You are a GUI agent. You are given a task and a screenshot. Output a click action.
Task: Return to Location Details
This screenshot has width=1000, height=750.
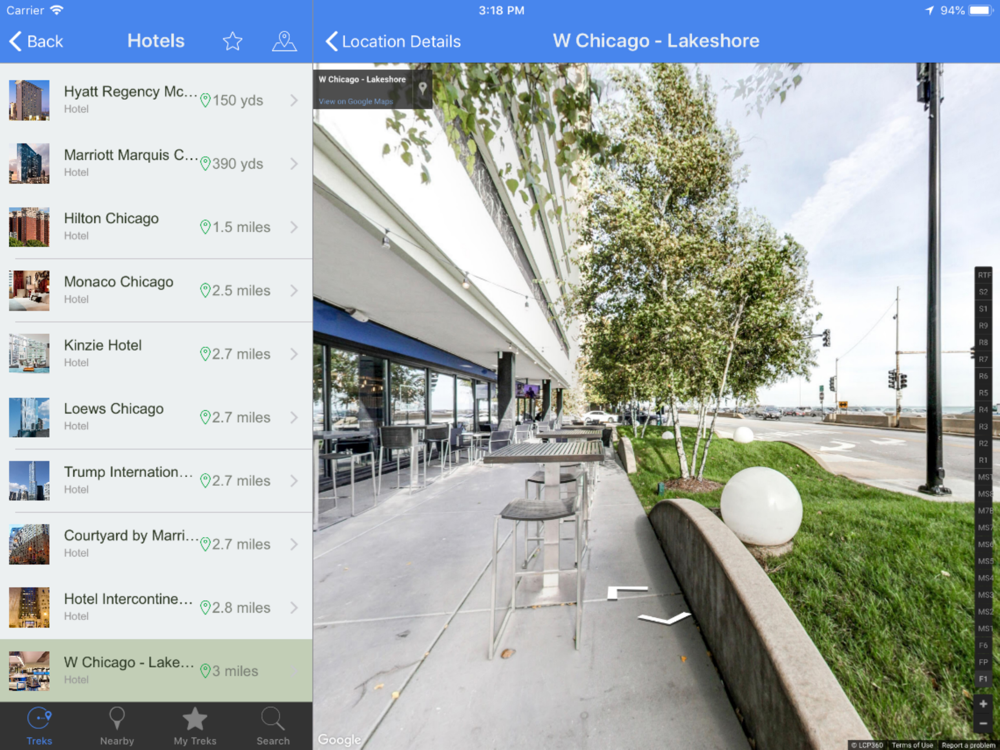point(393,41)
